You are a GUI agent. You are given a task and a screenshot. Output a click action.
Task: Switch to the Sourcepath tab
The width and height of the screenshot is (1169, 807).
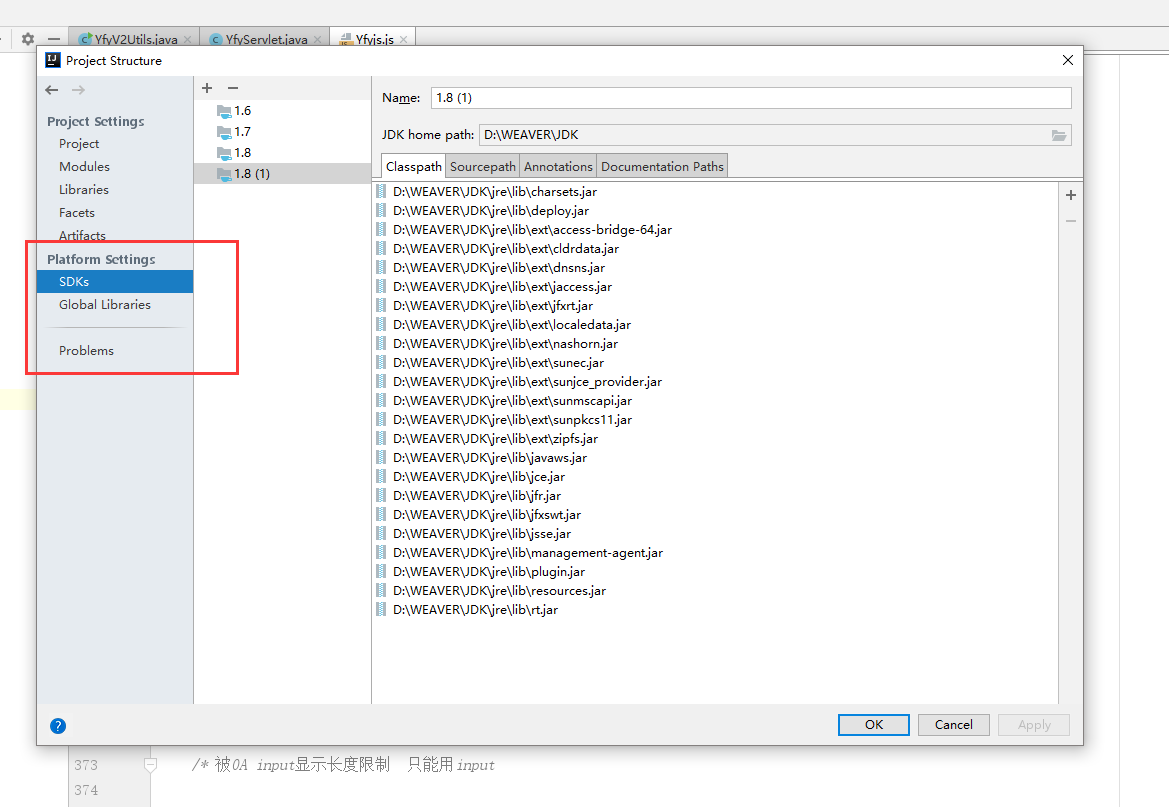point(482,166)
